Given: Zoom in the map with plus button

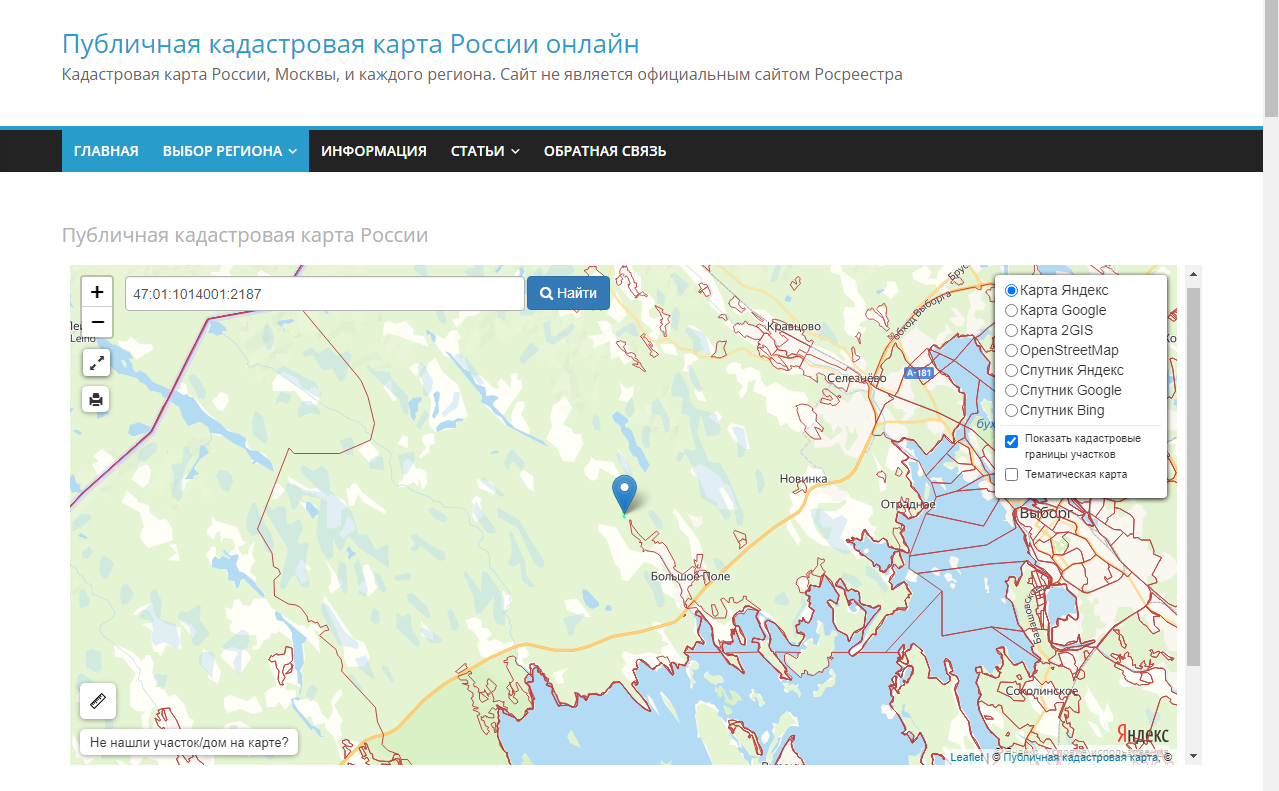Looking at the screenshot, I should pos(97,292).
